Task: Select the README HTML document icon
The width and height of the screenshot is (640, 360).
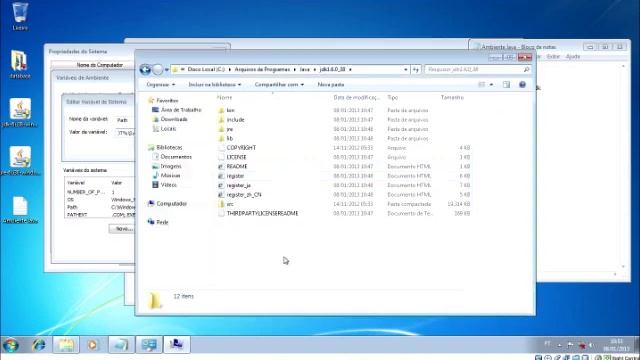Action: point(221,167)
